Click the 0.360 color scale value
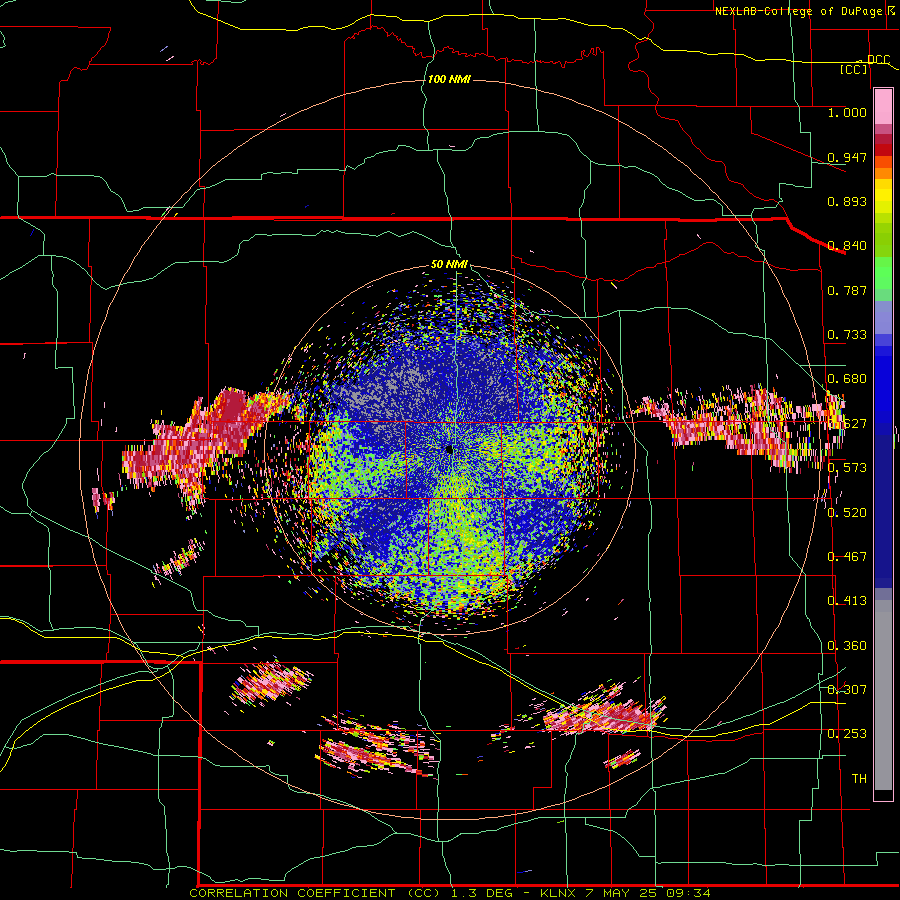900x900 pixels. click(x=847, y=646)
